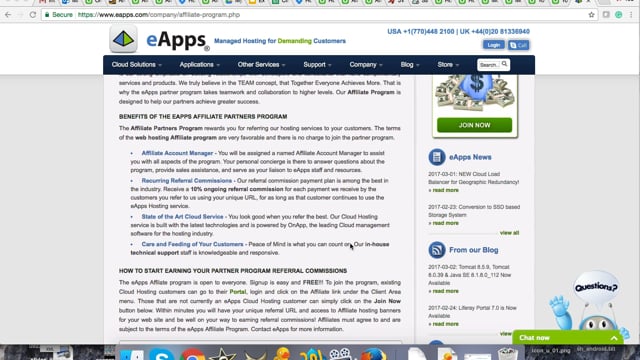Open Firefox from the dock
Image resolution: width=640 pixels, height=360 pixels.
(373, 354)
